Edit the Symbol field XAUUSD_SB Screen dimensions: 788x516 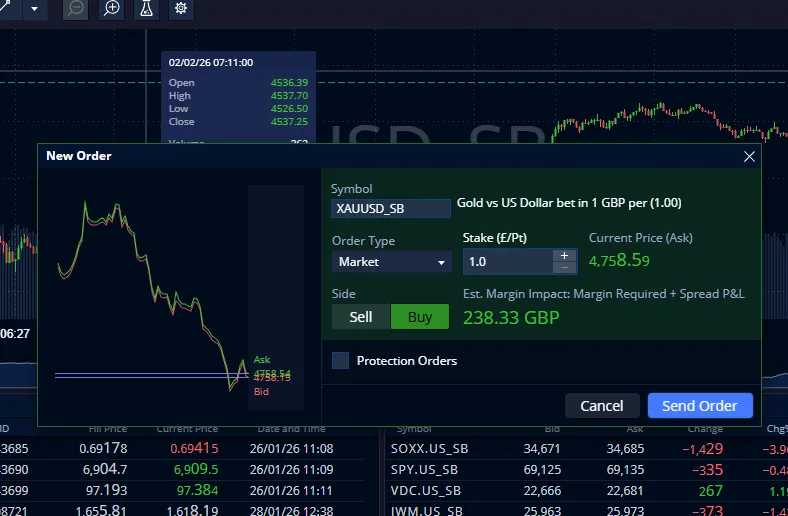(x=390, y=209)
